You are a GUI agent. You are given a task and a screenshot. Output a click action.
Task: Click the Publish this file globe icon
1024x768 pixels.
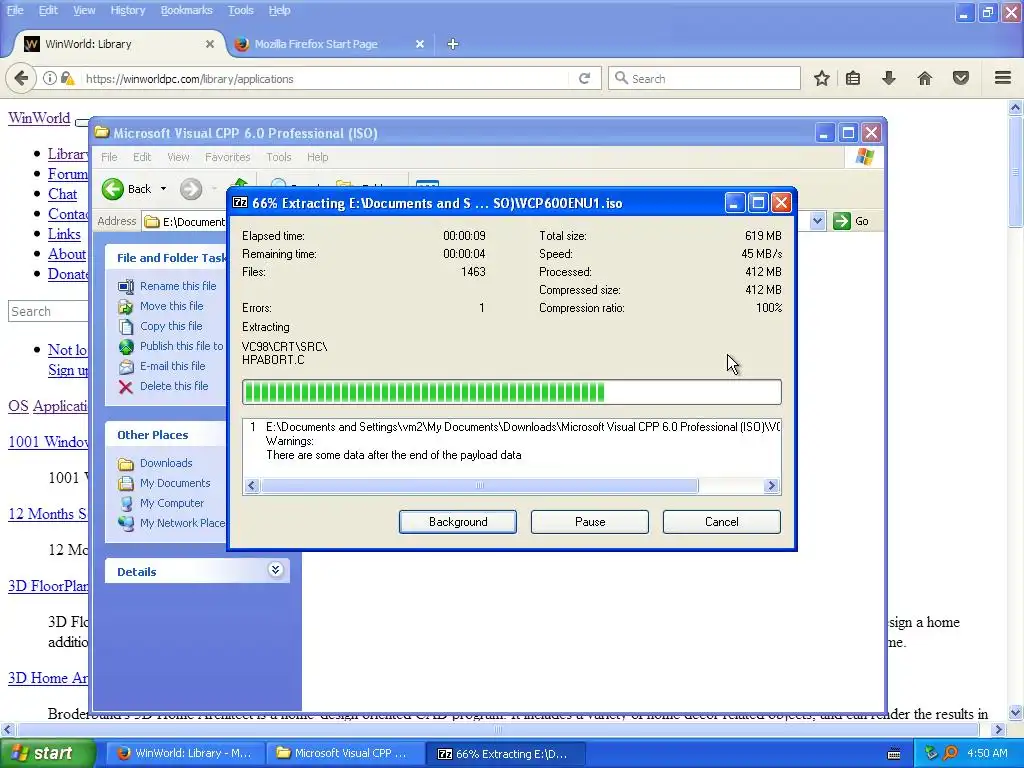click(125, 346)
